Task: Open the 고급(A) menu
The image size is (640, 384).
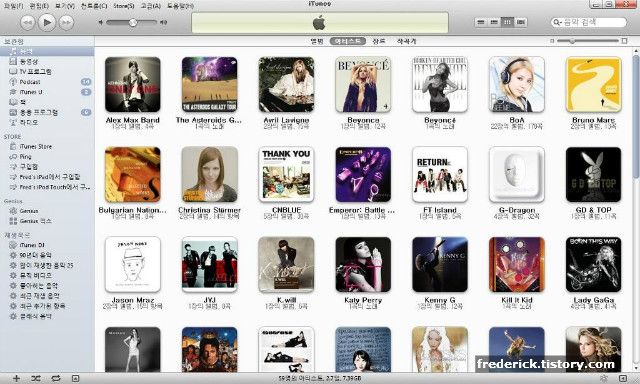Action: coord(151,6)
